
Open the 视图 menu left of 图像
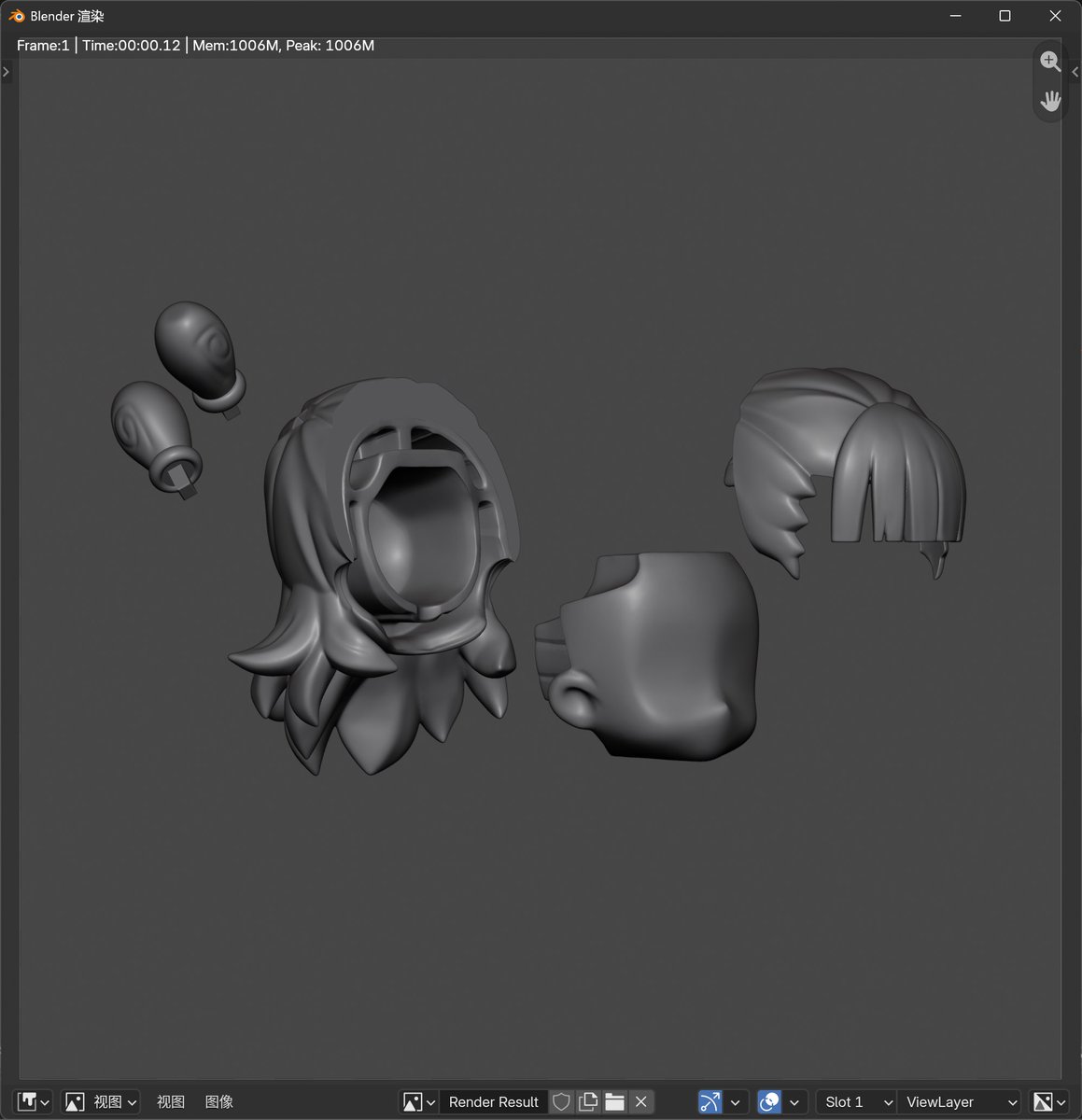[x=171, y=1102]
